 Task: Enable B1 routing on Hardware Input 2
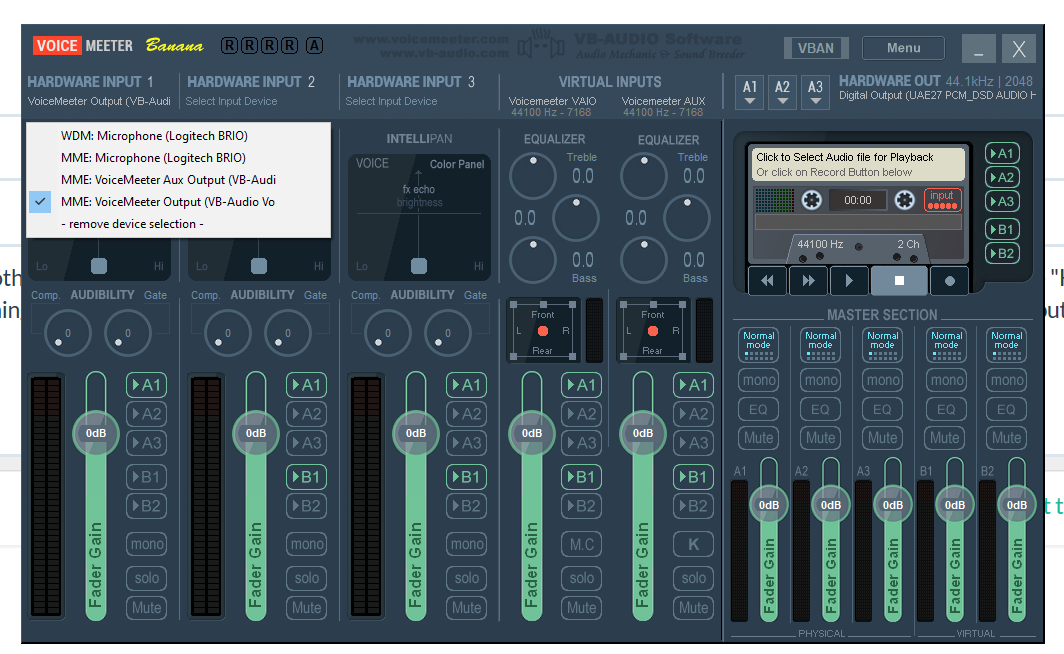point(307,477)
